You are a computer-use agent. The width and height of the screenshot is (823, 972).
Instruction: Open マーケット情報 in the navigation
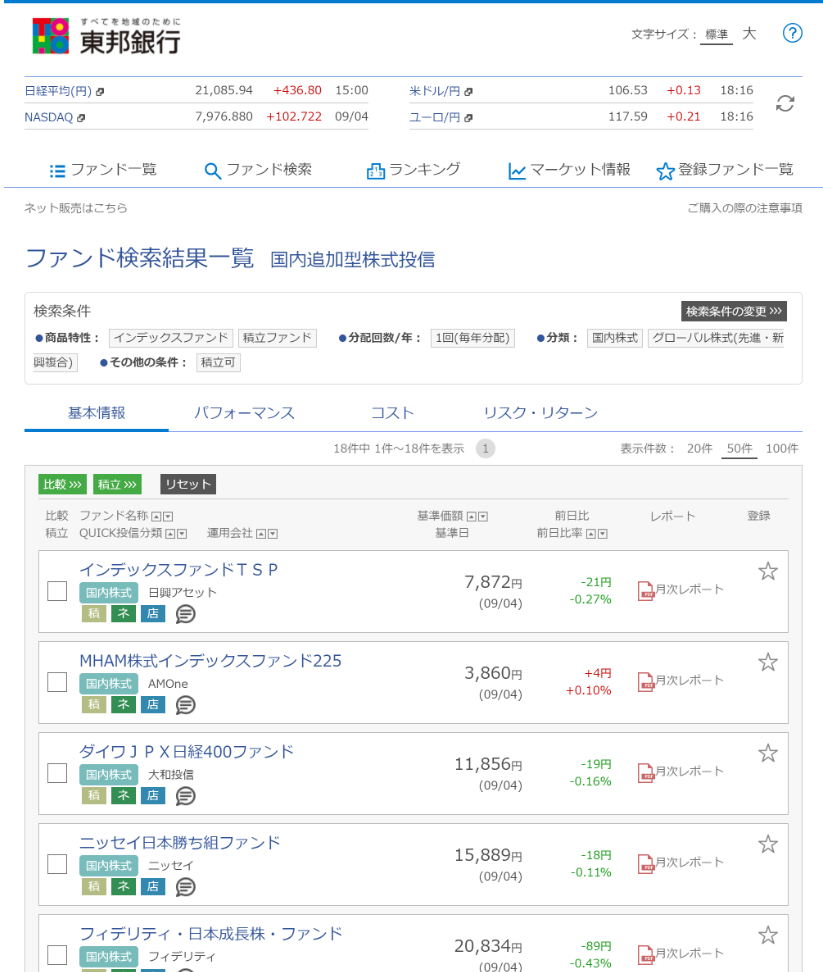tap(569, 170)
